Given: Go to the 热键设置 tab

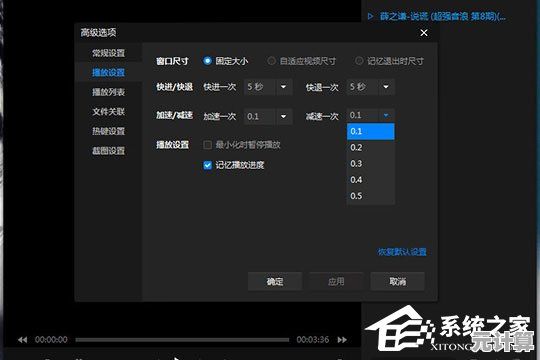Looking at the screenshot, I should [x=108, y=131].
